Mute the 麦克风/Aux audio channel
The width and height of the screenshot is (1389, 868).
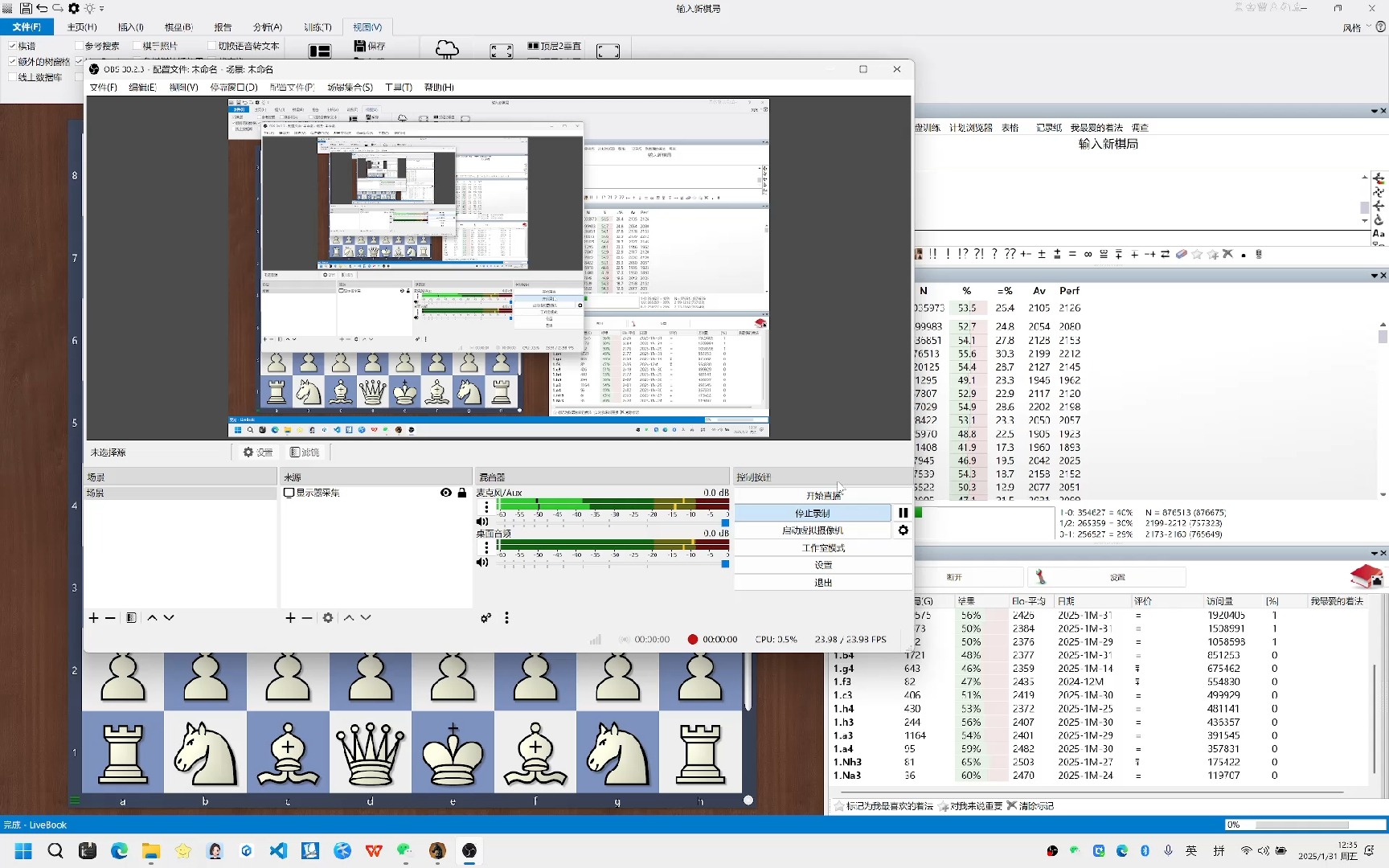pos(482,522)
